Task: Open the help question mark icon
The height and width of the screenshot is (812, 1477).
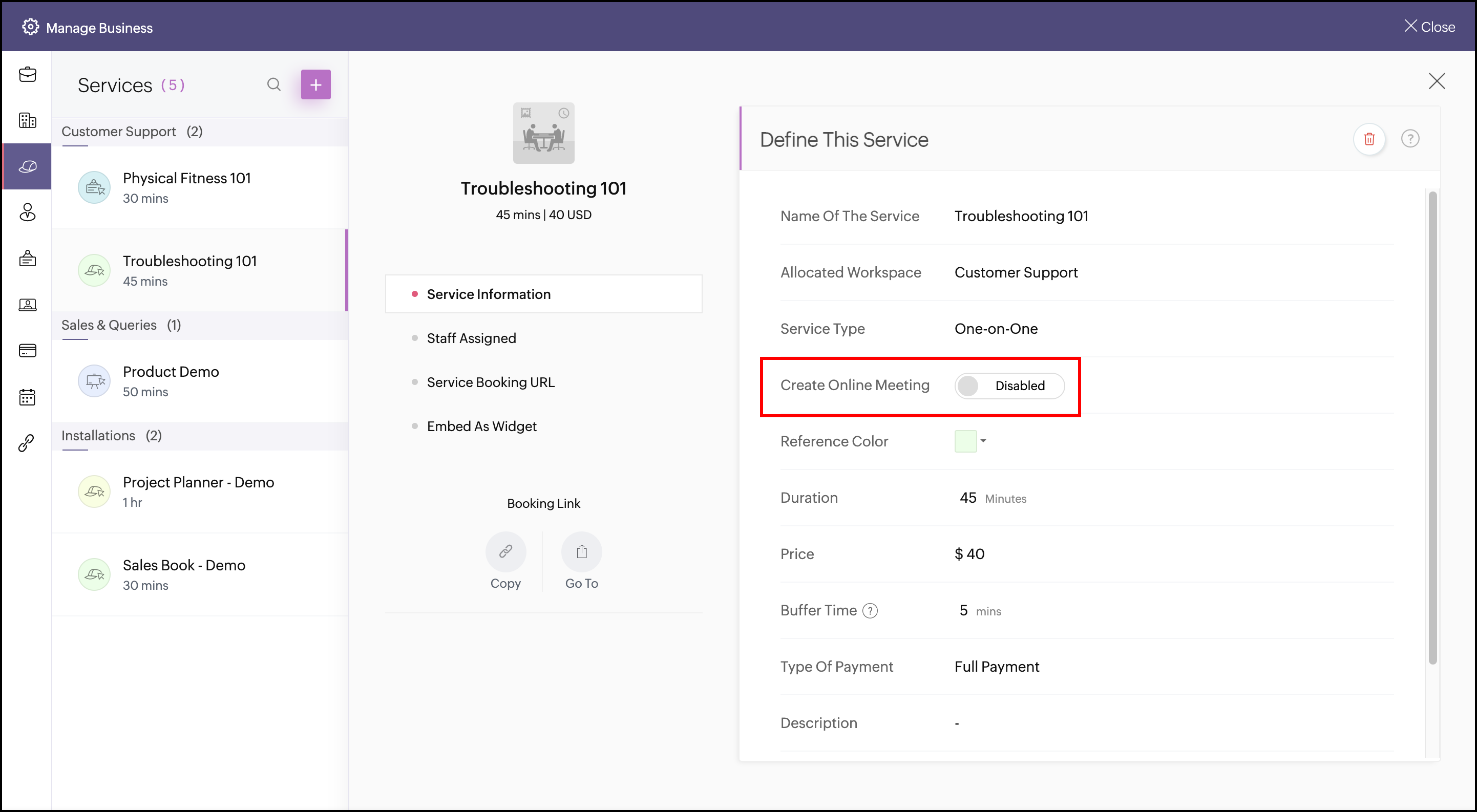Action: [x=1409, y=139]
